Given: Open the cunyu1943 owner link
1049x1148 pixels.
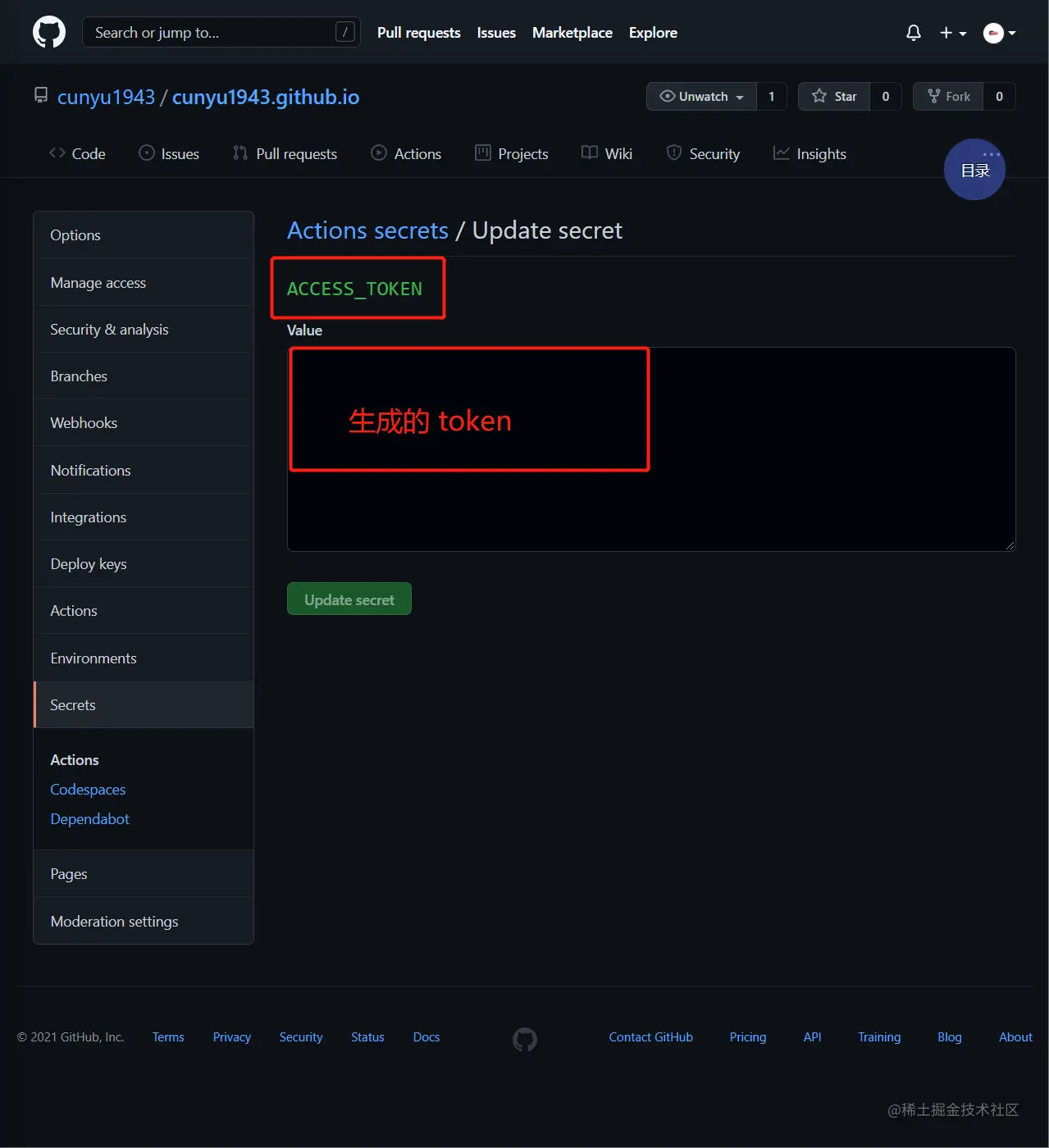Looking at the screenshot, I should [107, 97].
